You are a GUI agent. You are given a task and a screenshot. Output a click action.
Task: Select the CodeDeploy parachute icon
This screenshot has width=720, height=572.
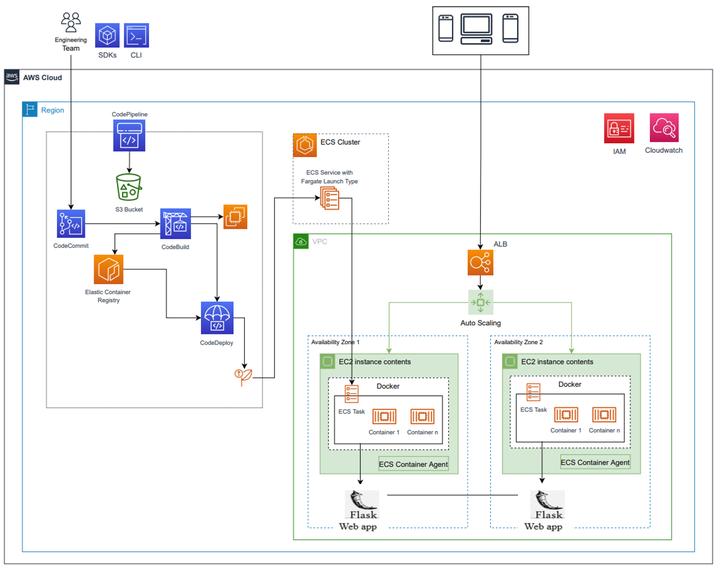point(217,318)
